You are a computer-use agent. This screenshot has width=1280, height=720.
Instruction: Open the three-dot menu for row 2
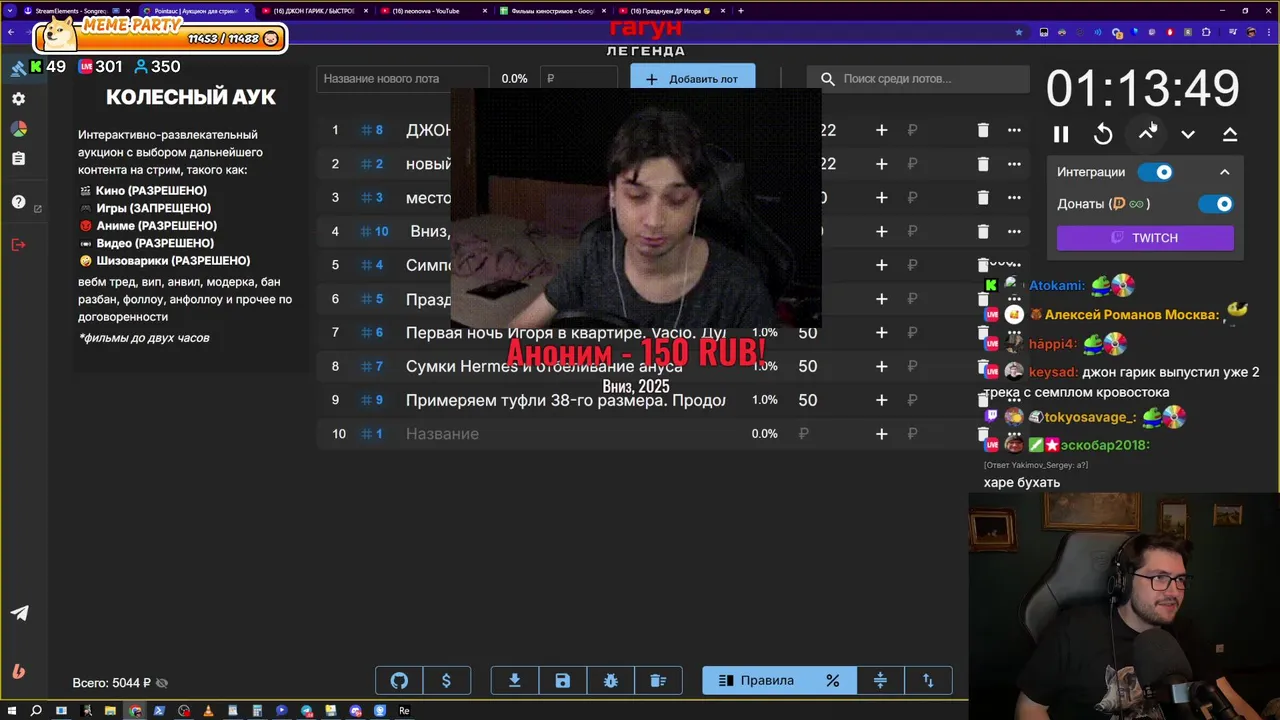[1014, 164]
